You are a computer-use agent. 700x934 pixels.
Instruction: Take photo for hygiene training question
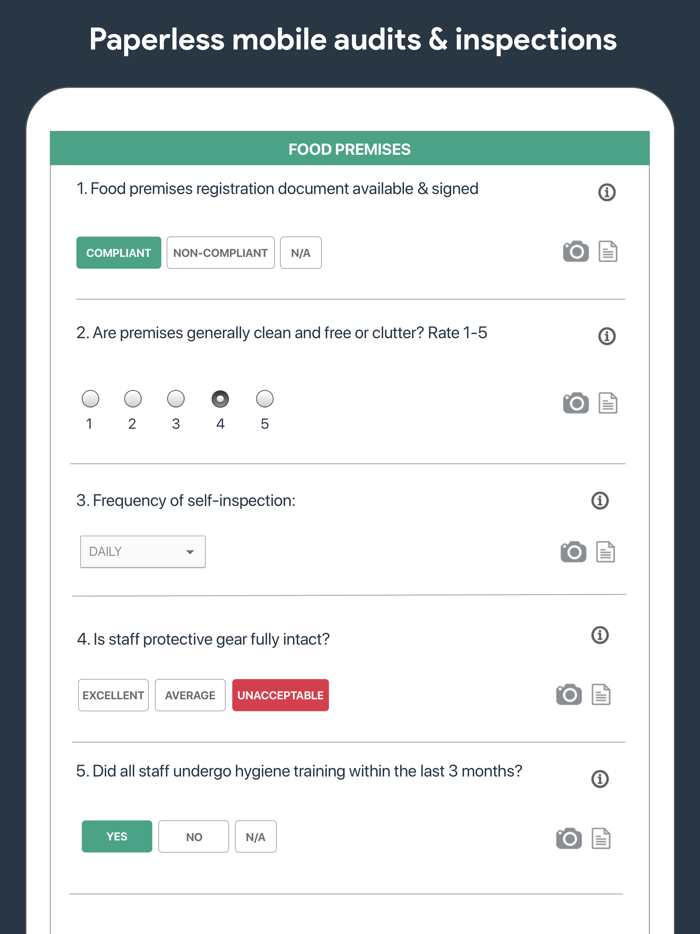click(x=569, y=838)
